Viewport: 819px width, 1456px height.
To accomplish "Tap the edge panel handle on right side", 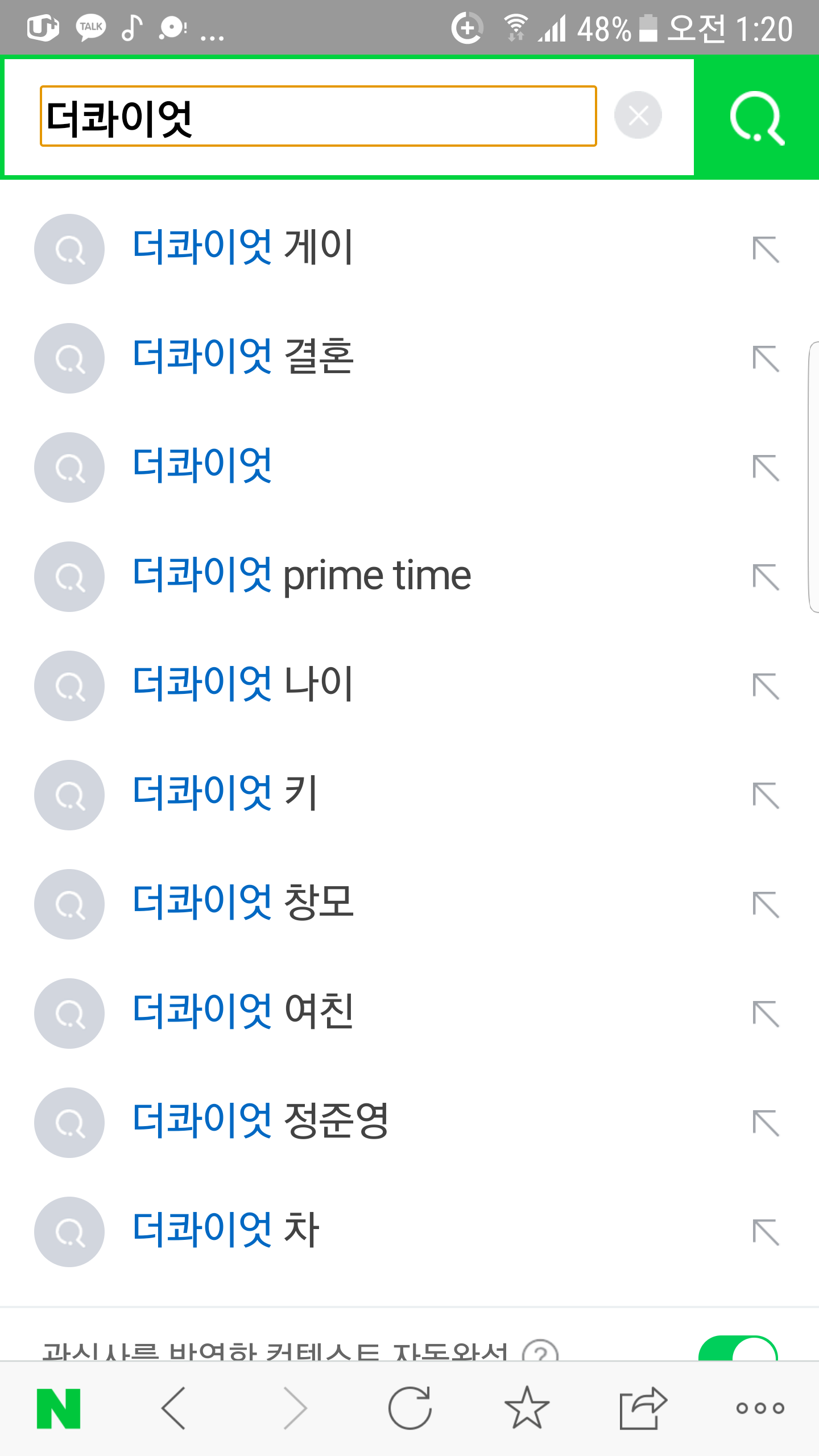I will [x=813, y=477].
